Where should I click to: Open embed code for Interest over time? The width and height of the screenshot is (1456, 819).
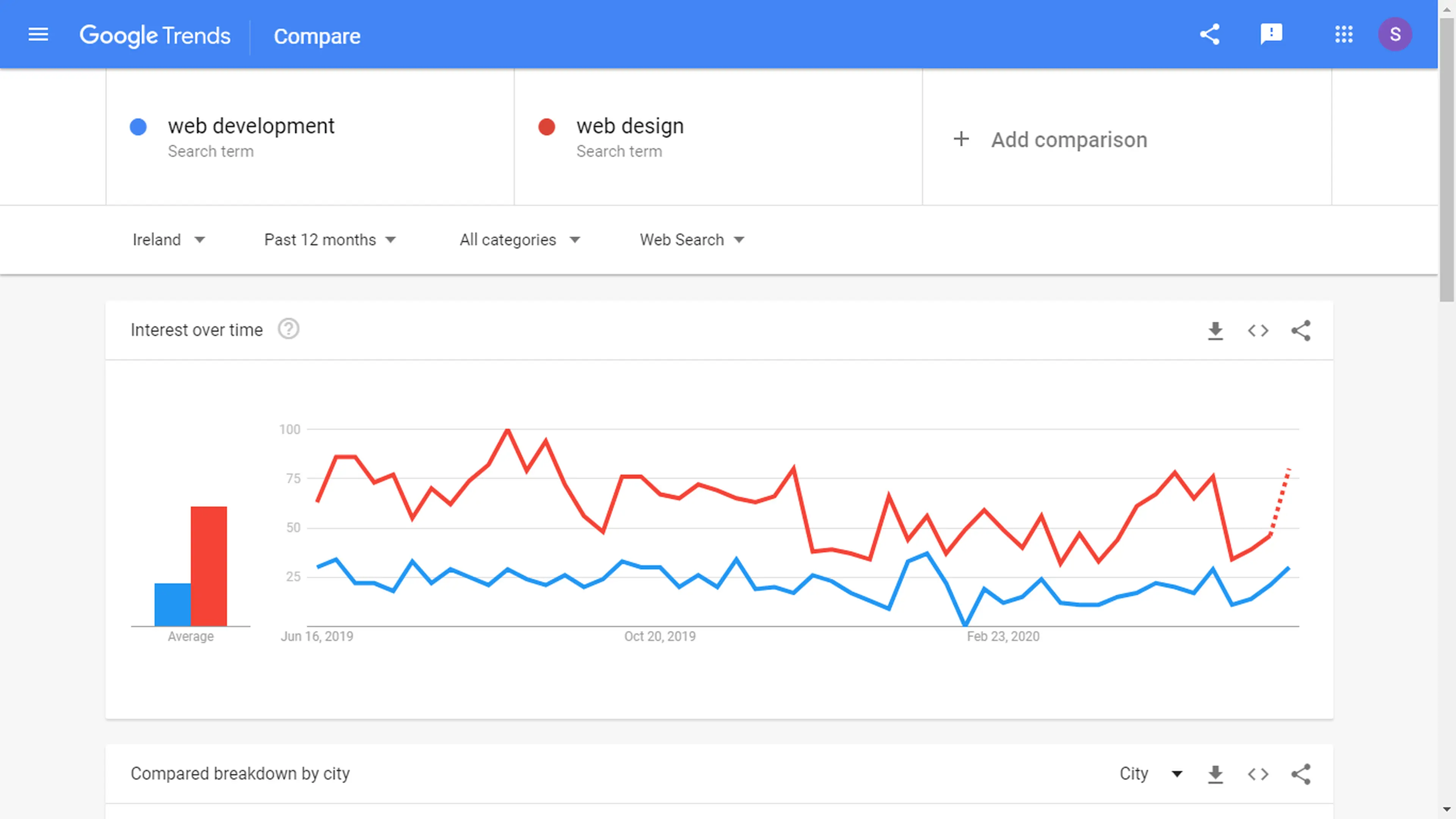tap(1258, 330)
